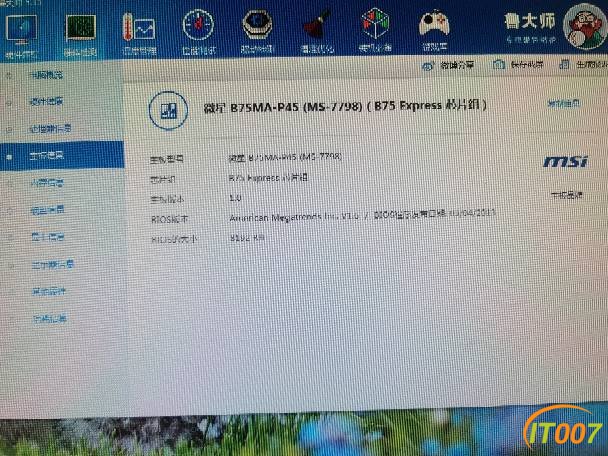Open temperature management thermometer icon
This screenshot has height=456, width=608.
(139, 27)
